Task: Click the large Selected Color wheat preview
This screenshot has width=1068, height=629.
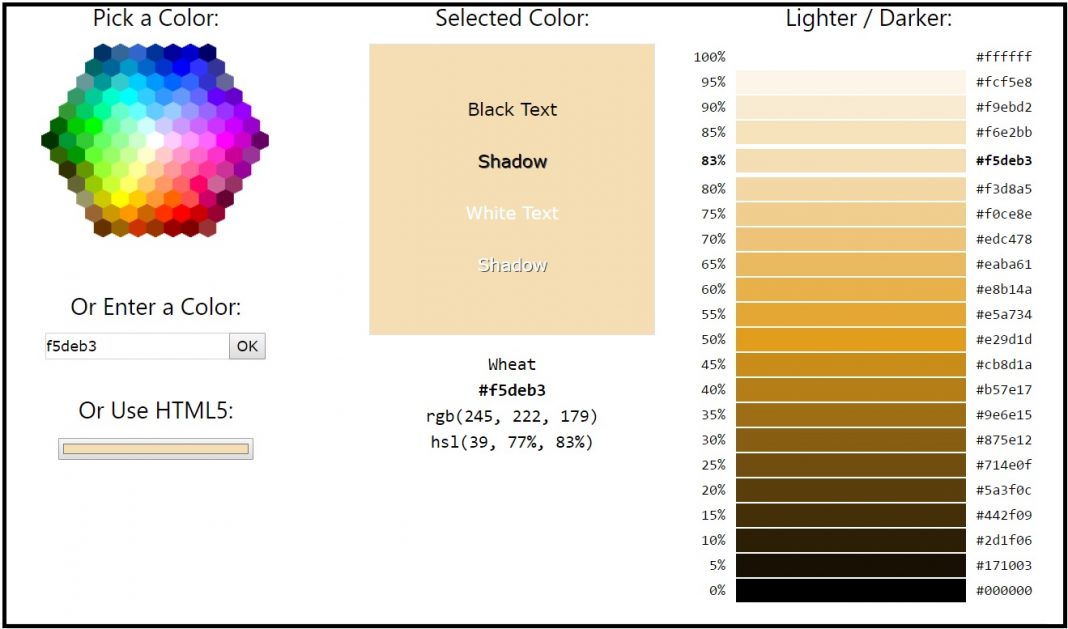Action: coord(511,189)
